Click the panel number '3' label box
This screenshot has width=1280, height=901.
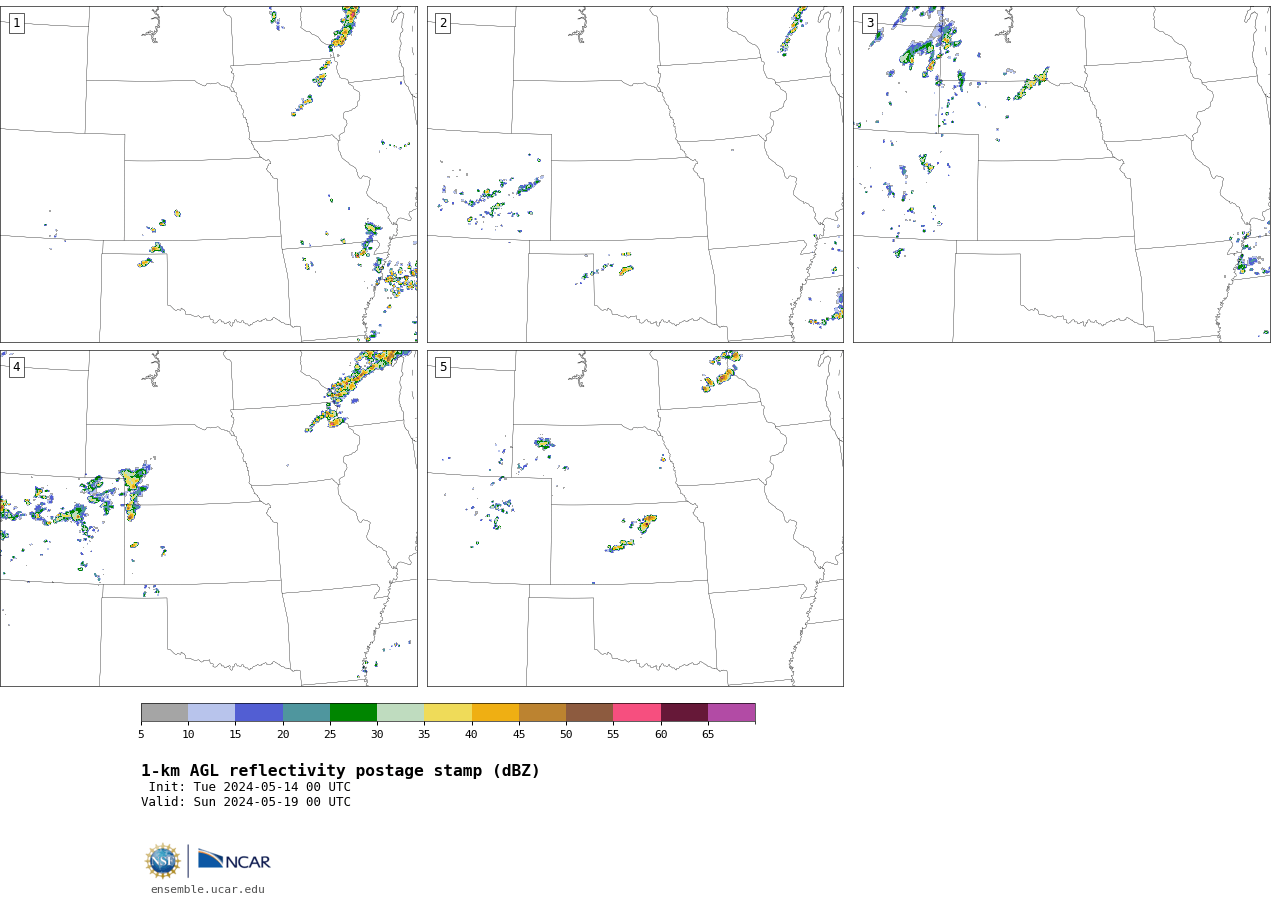coord(870,23)
